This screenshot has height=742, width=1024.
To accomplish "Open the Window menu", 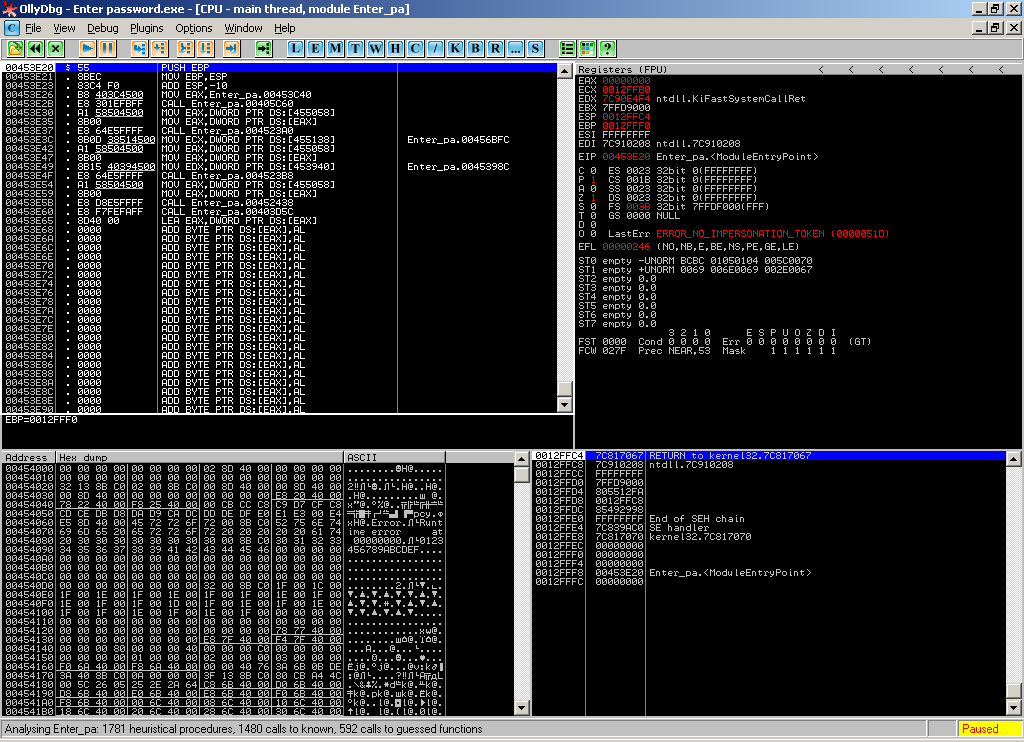I will pos(243,28).
